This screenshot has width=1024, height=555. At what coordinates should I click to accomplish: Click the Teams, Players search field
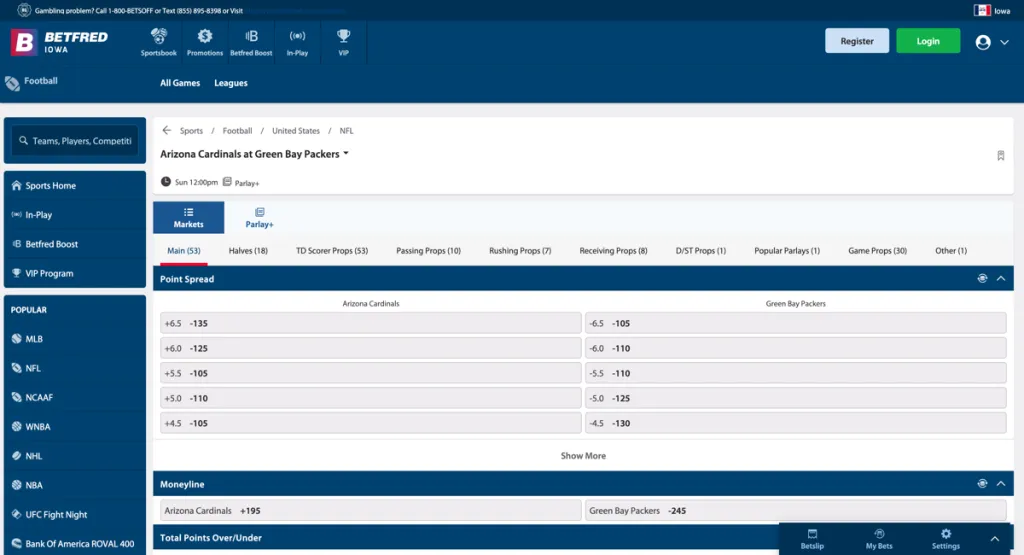[x=75, y=140]
